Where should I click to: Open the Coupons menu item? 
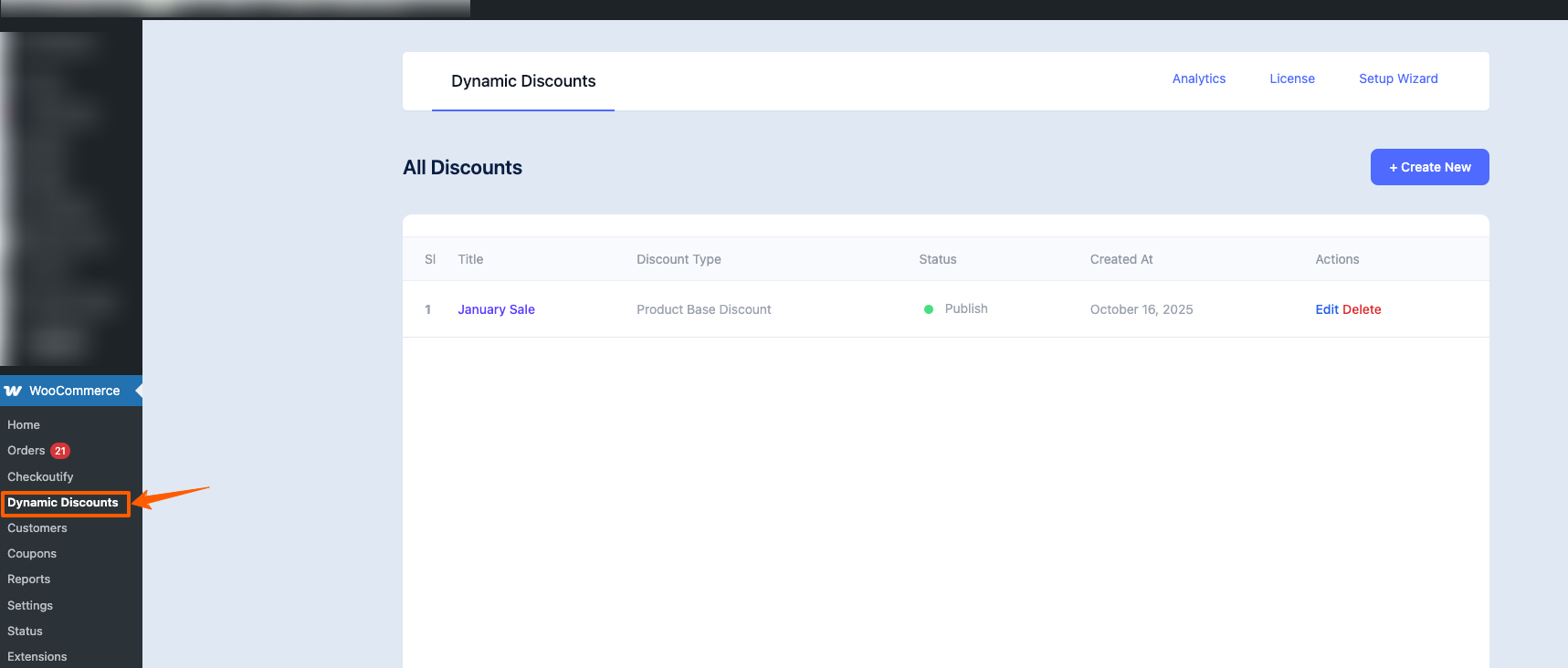coord(32,554)
